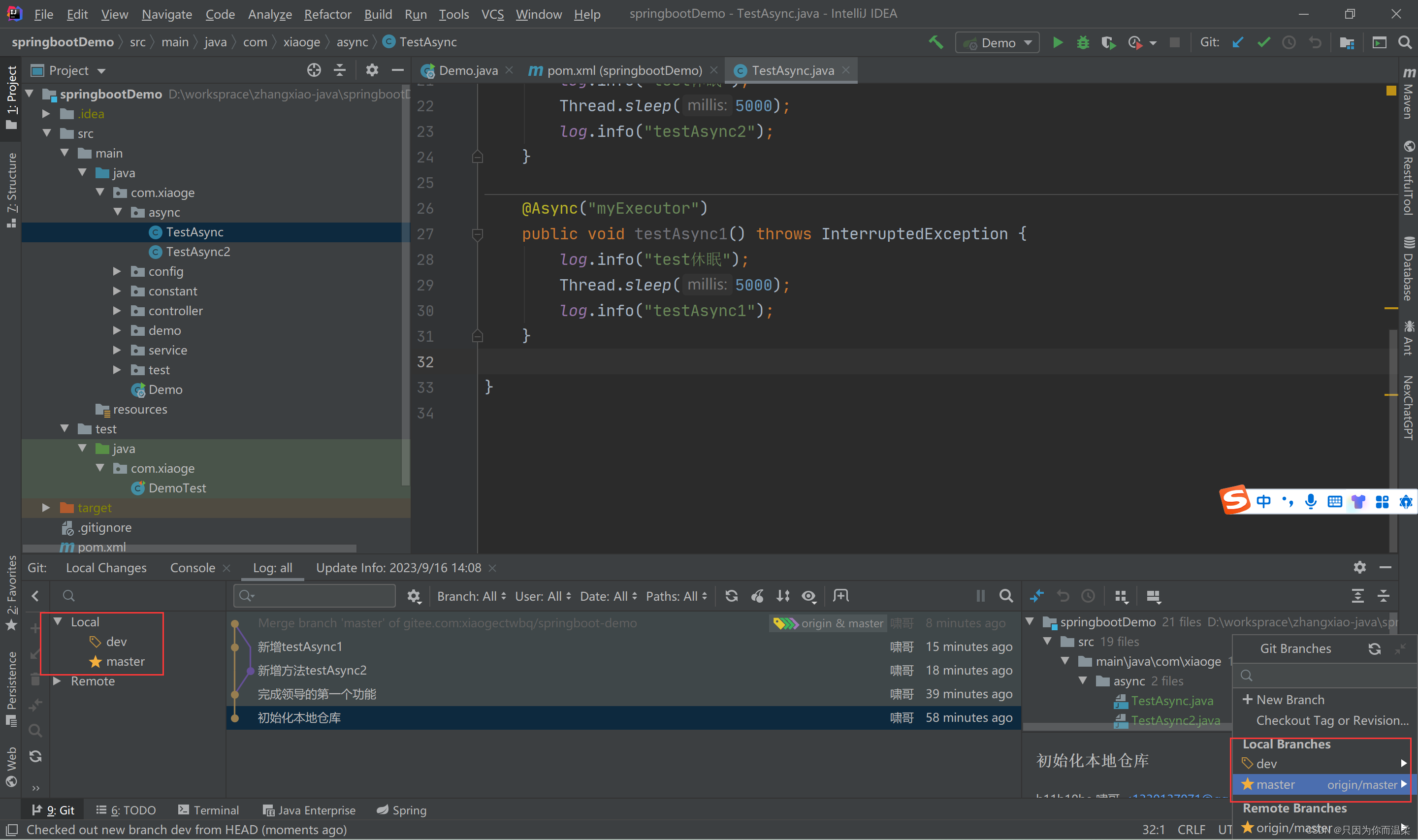
Task: Toggle IntelliSort button in Git log toolbar
Action: pos(783,596)
